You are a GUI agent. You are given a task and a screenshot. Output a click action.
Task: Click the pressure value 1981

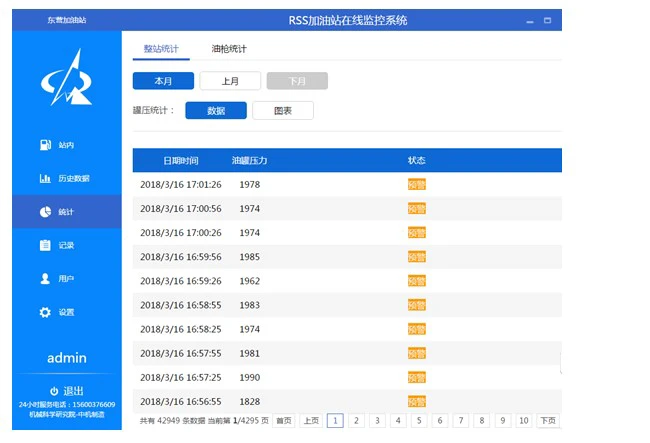click(x=250, y=353)
